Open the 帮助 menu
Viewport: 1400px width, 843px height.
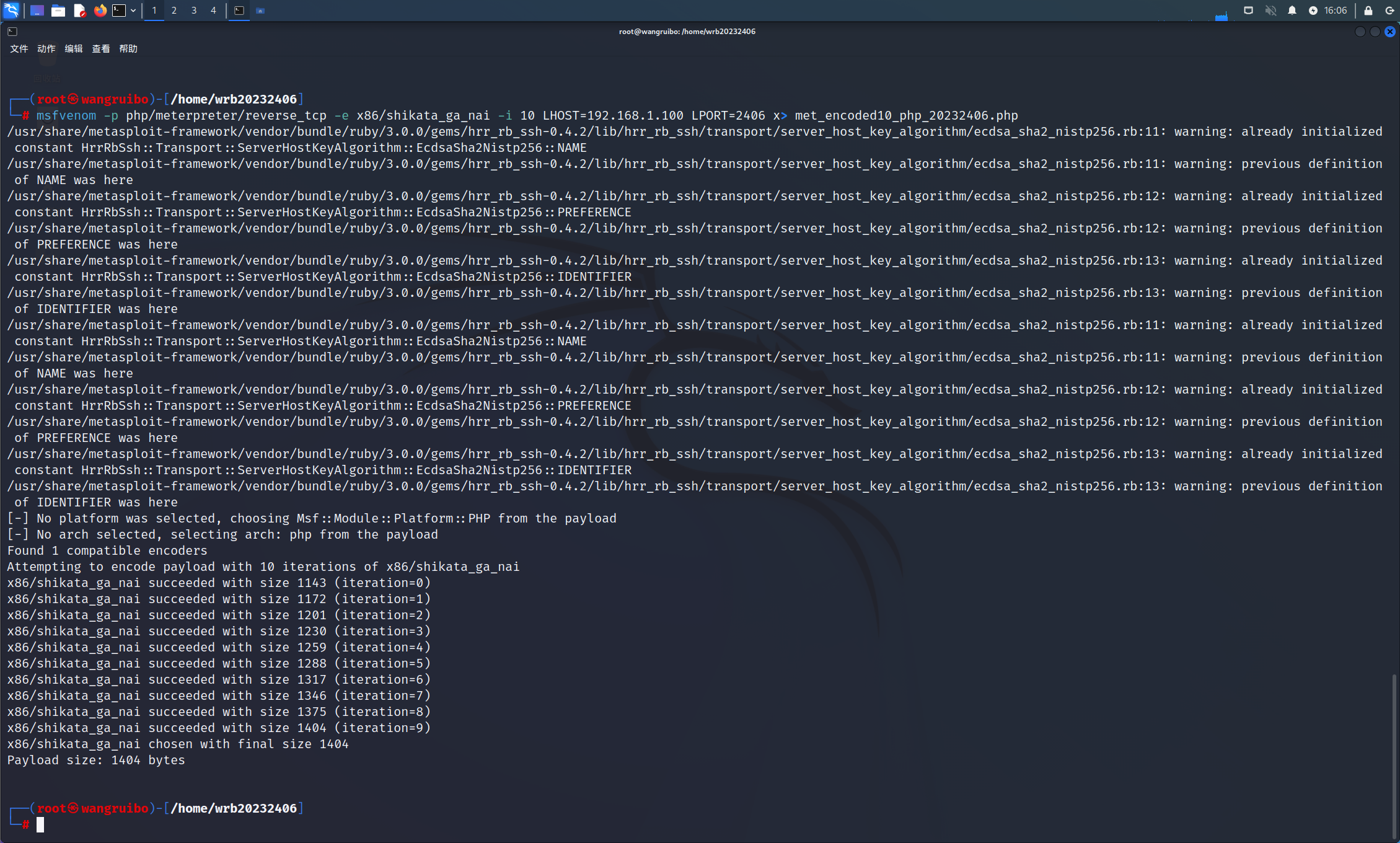(128, 48)
